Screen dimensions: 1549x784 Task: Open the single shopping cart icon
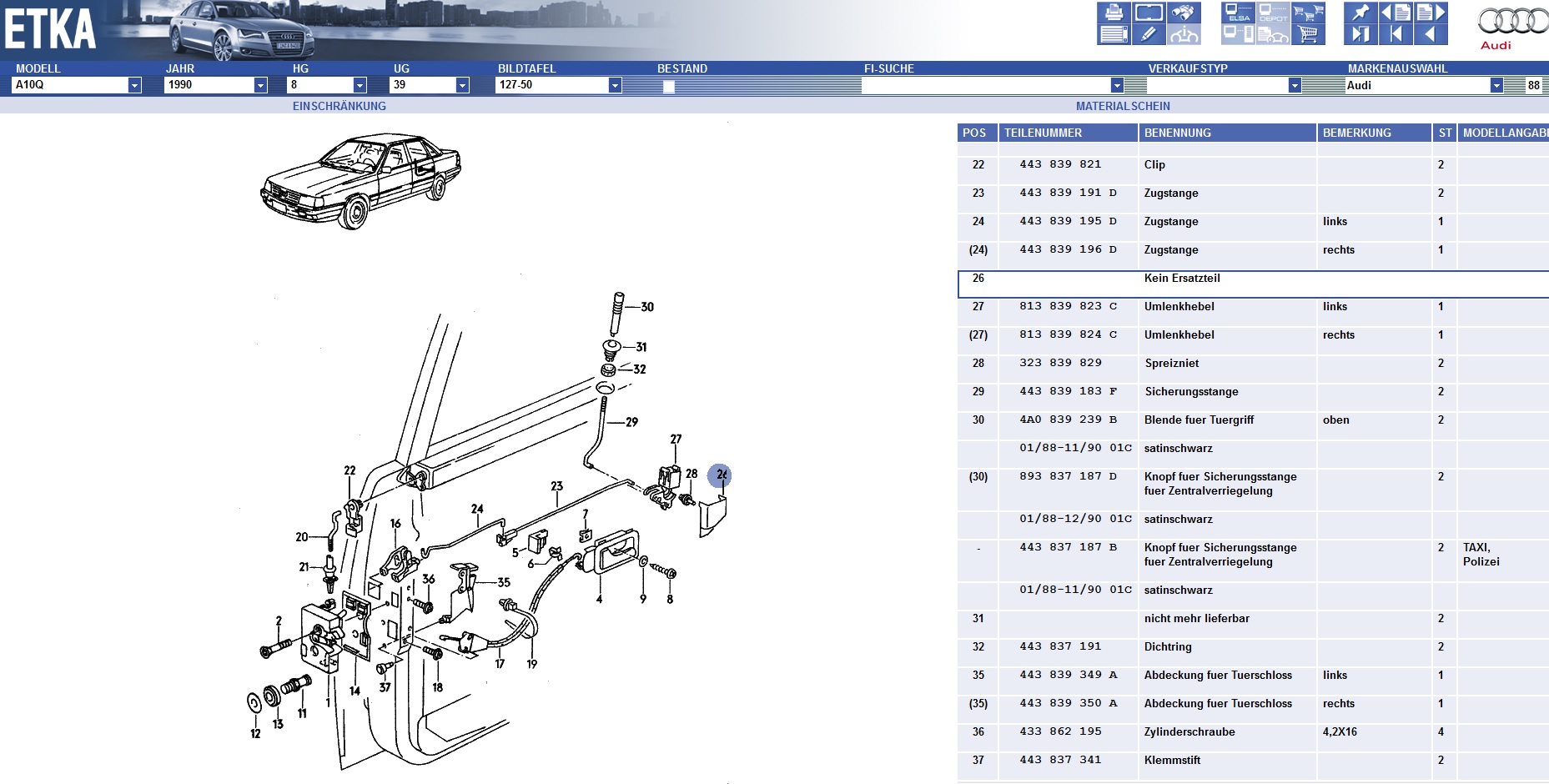1308,34
